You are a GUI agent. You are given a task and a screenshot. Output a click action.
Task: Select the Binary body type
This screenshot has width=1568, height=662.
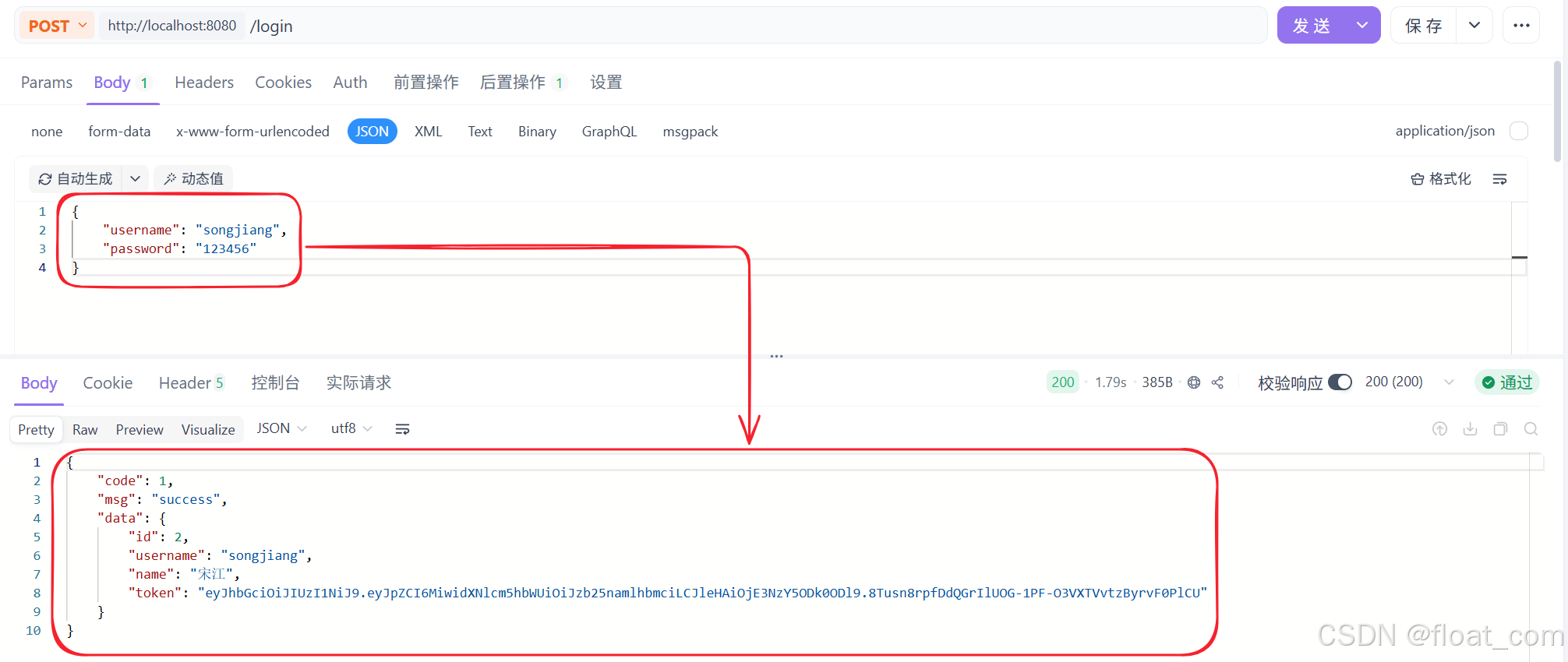[x=537, y=132]
